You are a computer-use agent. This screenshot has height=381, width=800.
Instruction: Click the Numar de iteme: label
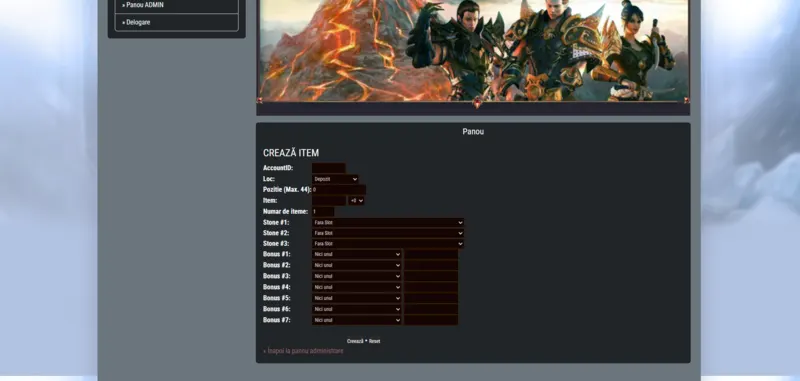point(286,211)
